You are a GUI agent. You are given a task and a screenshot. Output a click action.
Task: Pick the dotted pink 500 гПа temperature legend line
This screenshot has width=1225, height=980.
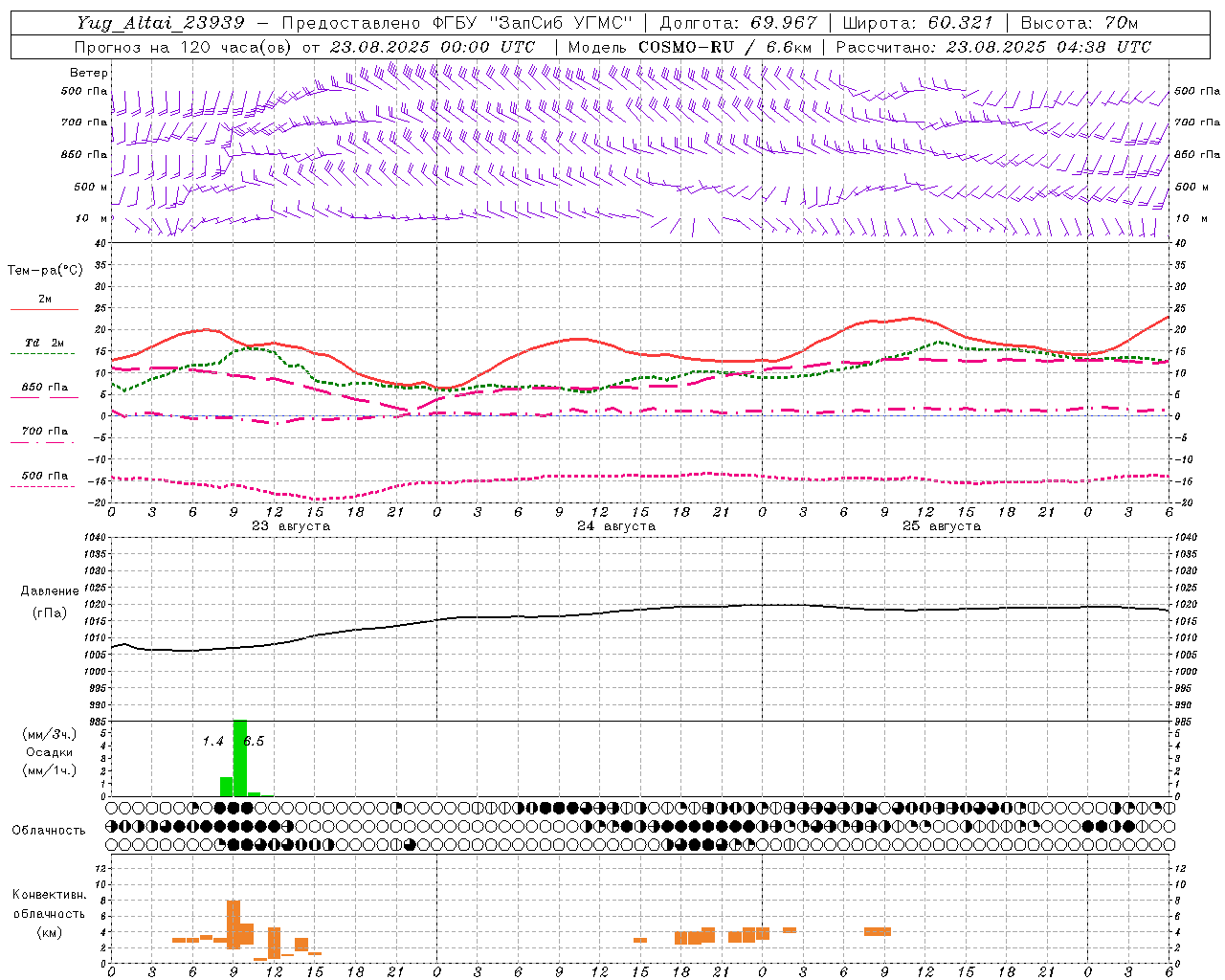point(42,486)
